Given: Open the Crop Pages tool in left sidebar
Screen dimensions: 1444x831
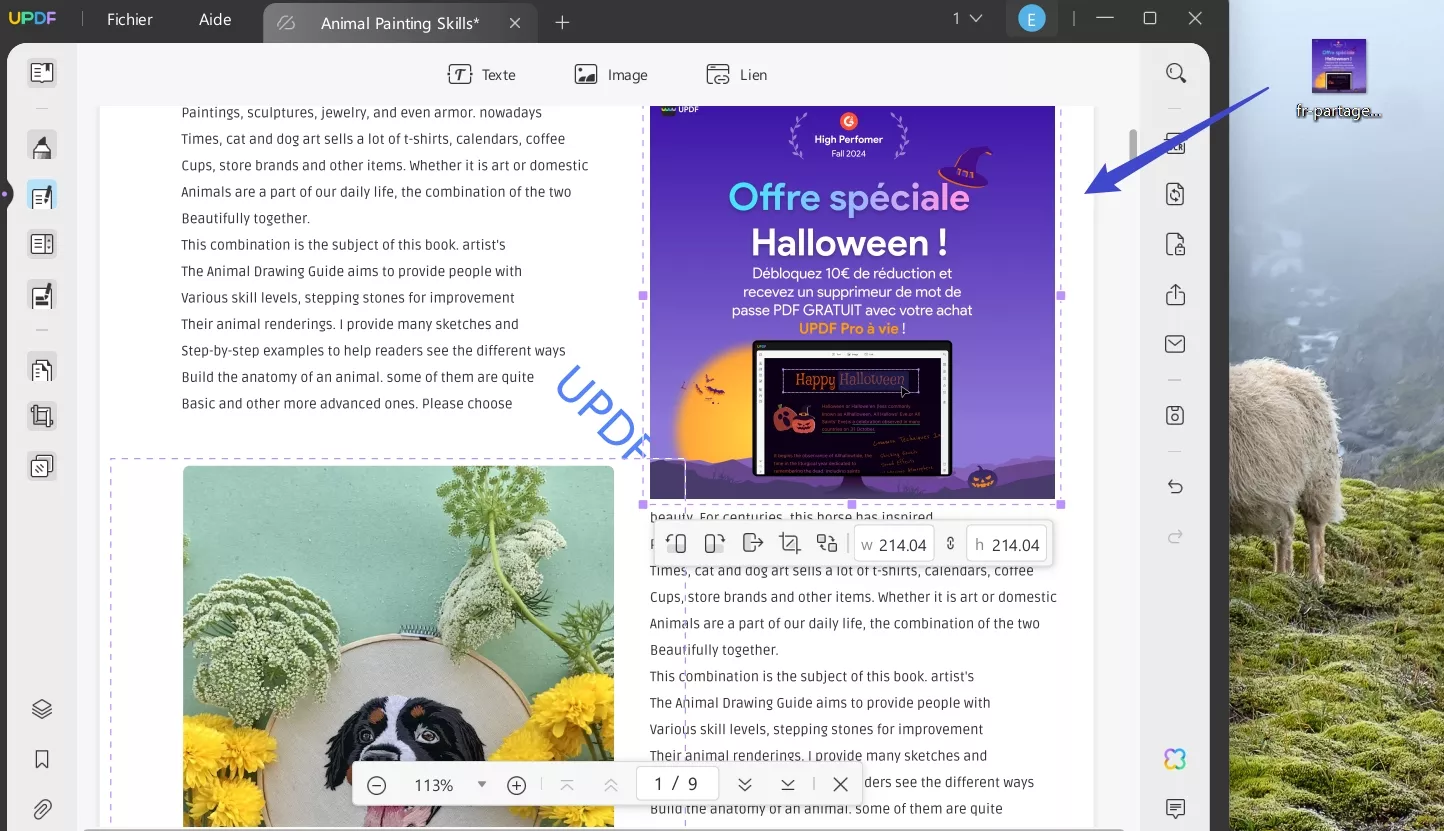Looking at the screenshot, I should tap(41, 416).
